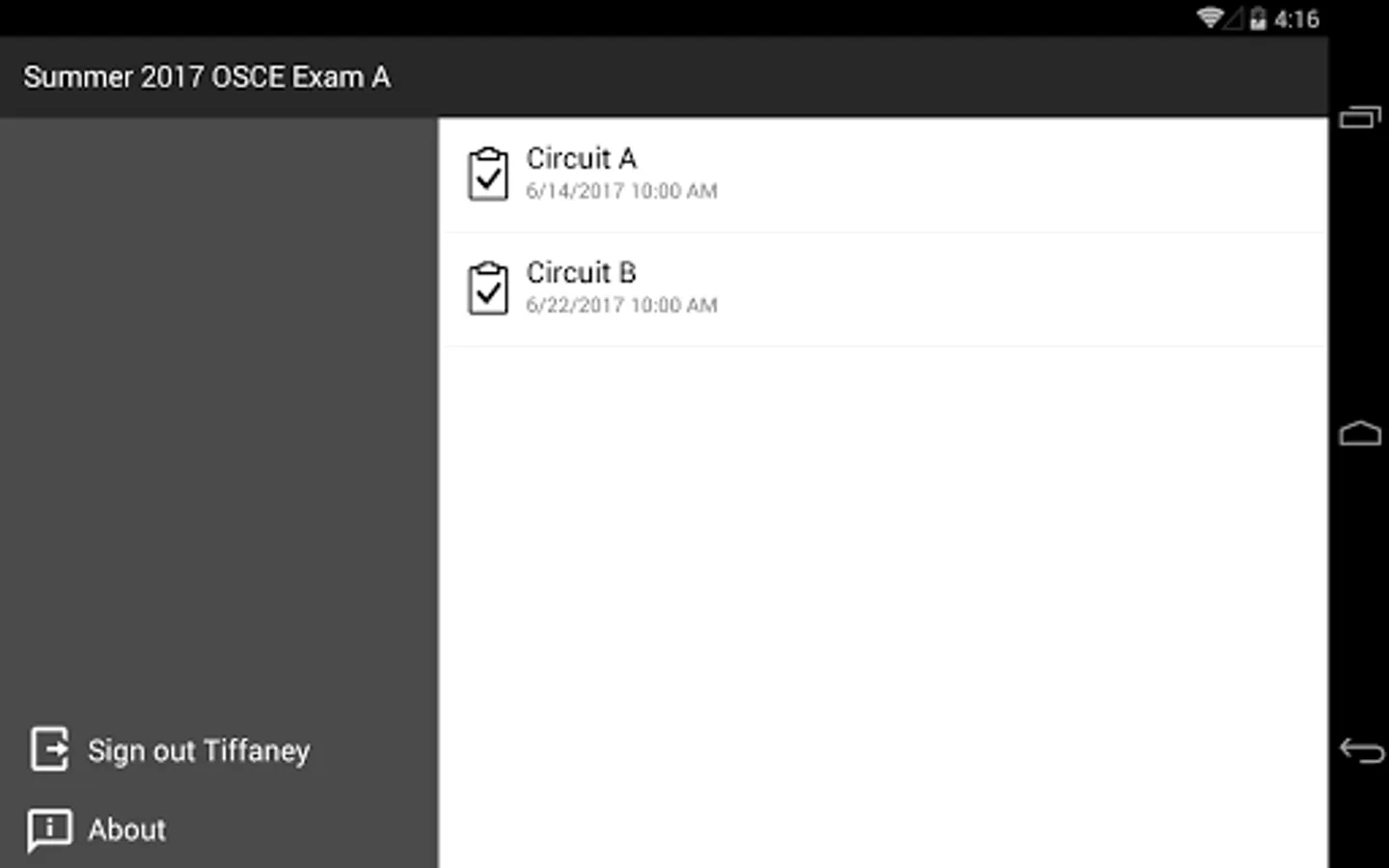1389x868 pixels.
Task: Open the Circuit B clipboard icon
Action: [x=488, y=287]
